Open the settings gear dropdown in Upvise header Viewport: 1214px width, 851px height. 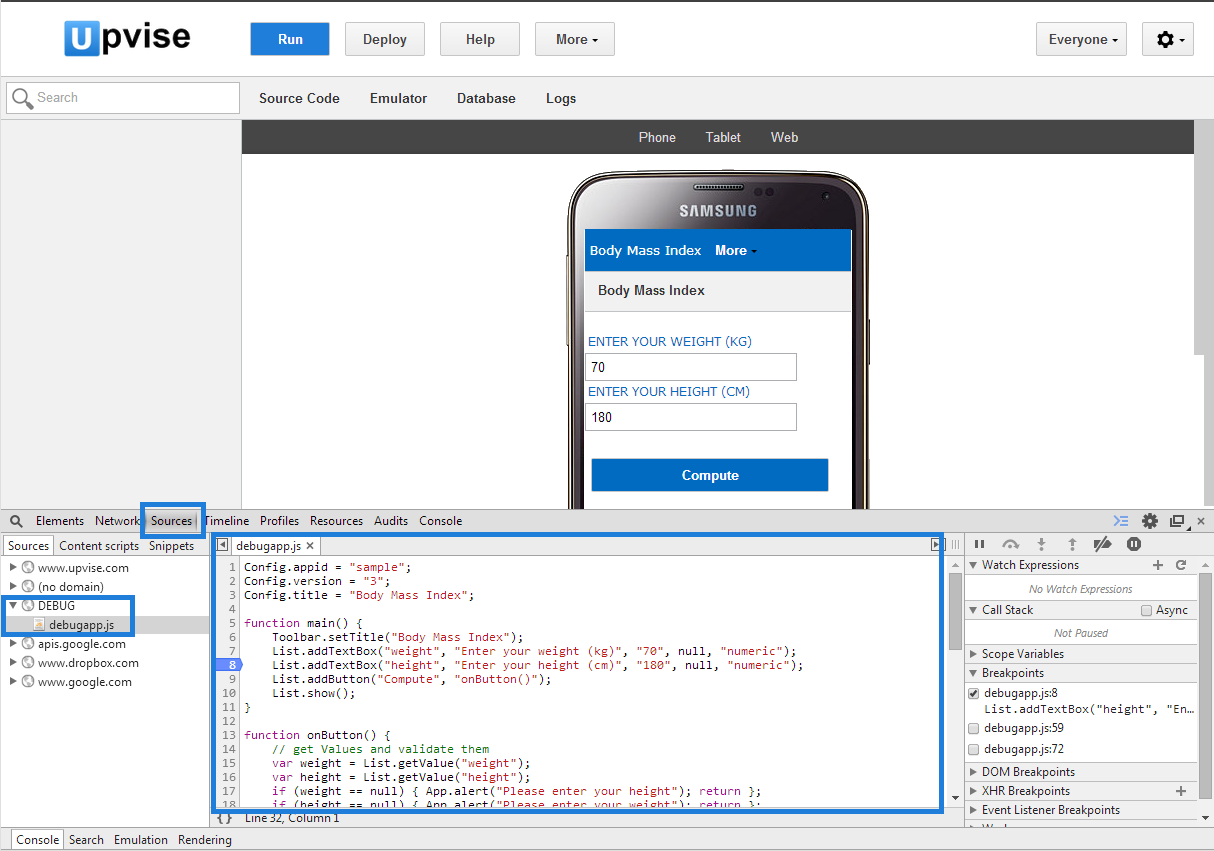tap(1168, 40)
